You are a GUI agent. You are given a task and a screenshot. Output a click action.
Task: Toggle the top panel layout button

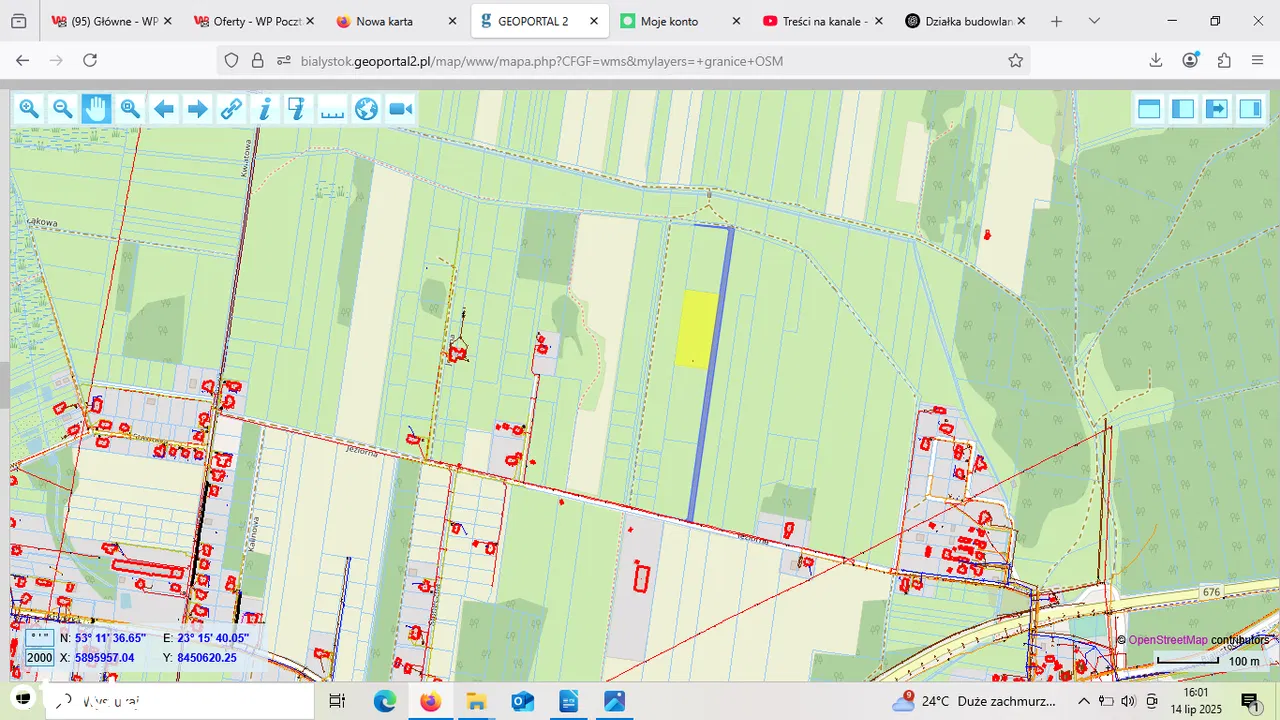(x=1149, y=109)
